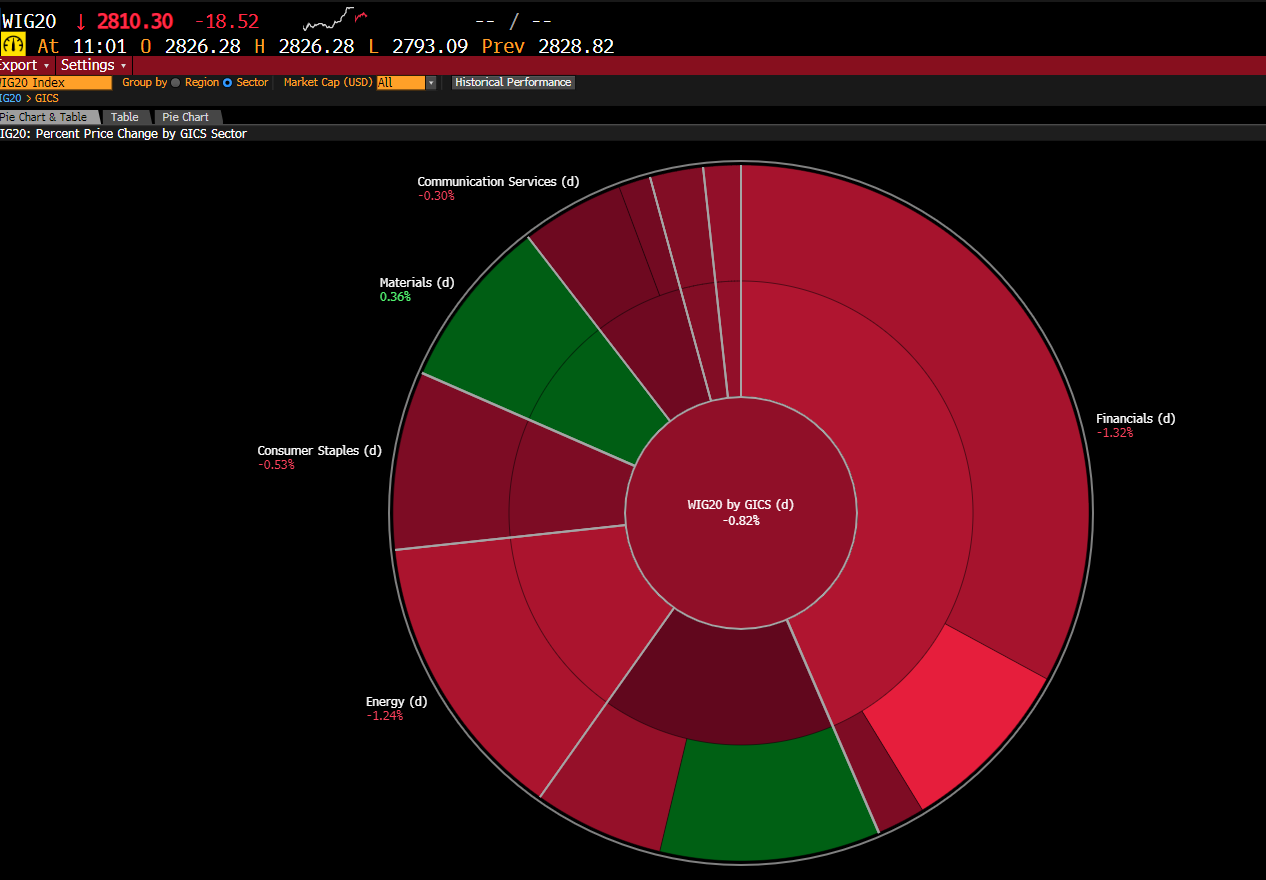1266x880 pixels.
Task: Click the GICS breadcrumb item
Action: [x=46, y=99]
